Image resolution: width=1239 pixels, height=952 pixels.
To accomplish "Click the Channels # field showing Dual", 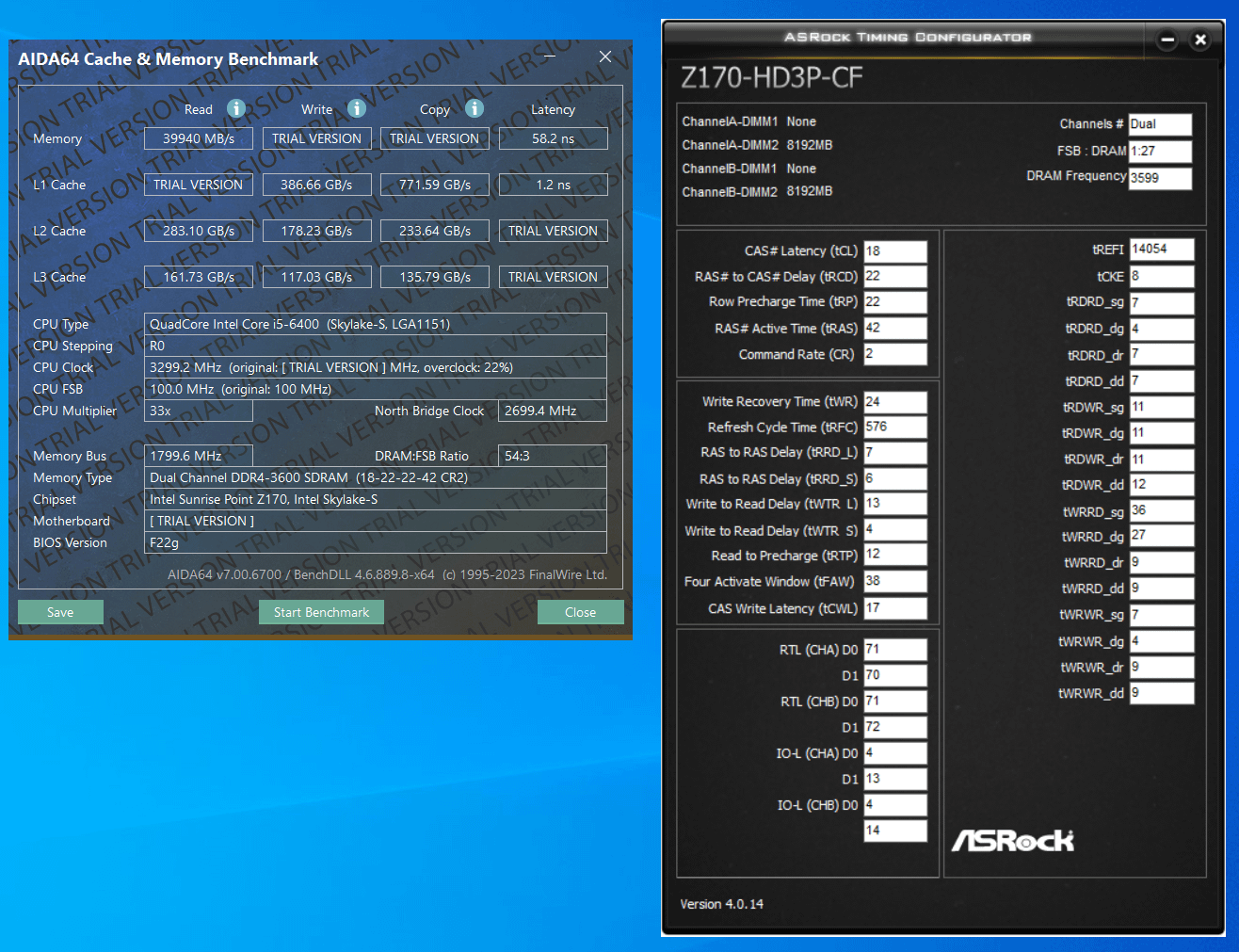I will (1160, 124).
